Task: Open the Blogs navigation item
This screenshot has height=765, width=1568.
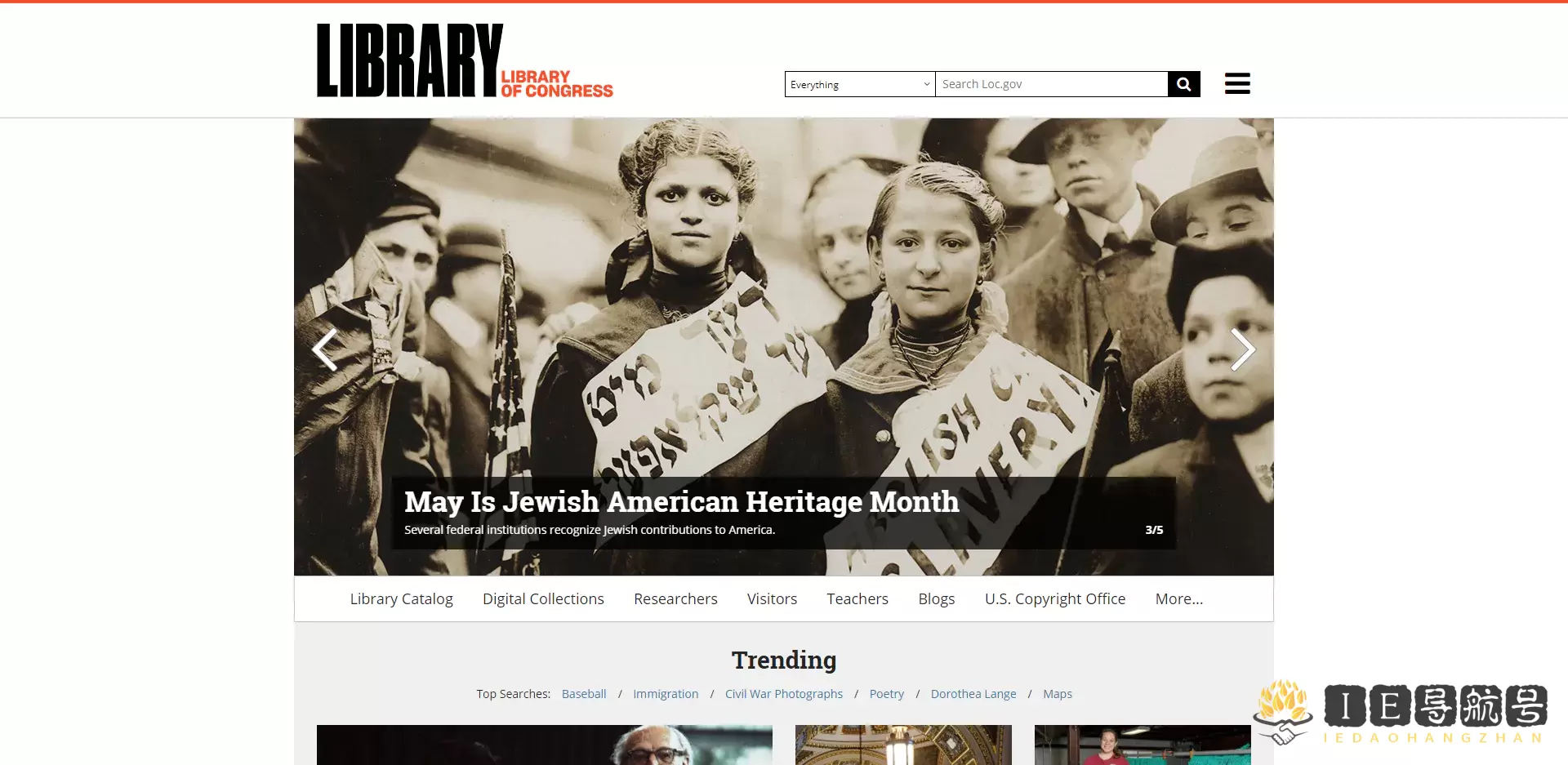Action: 936,598
